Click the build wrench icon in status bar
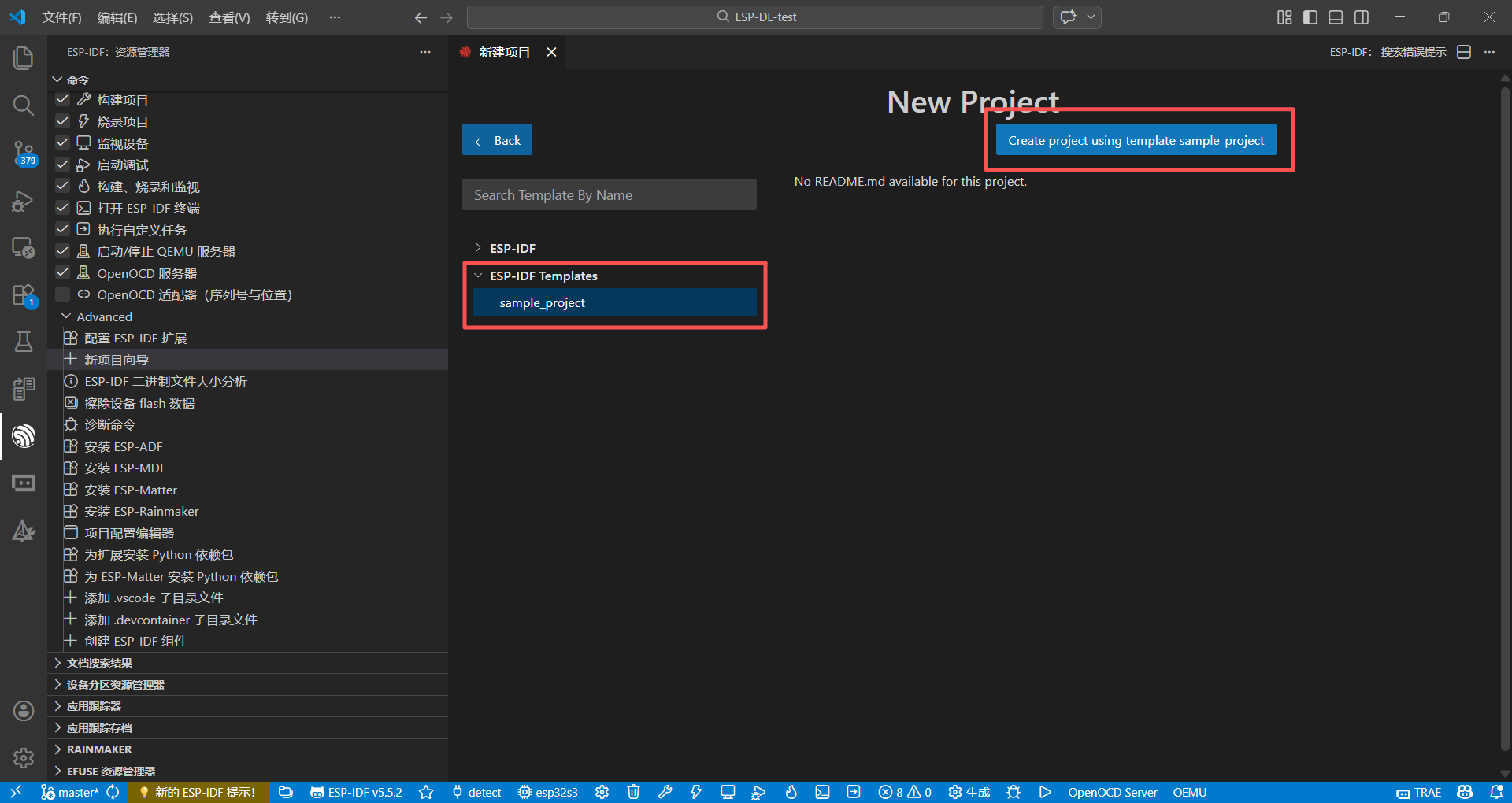 coord(665,792)
